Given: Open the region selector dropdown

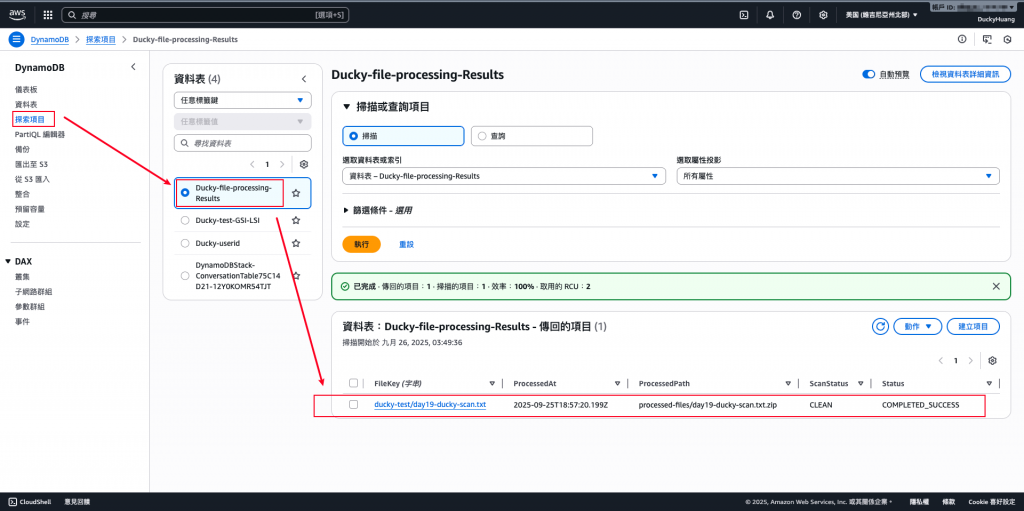Looking at the screenshot, I should (x=881, y=14).
